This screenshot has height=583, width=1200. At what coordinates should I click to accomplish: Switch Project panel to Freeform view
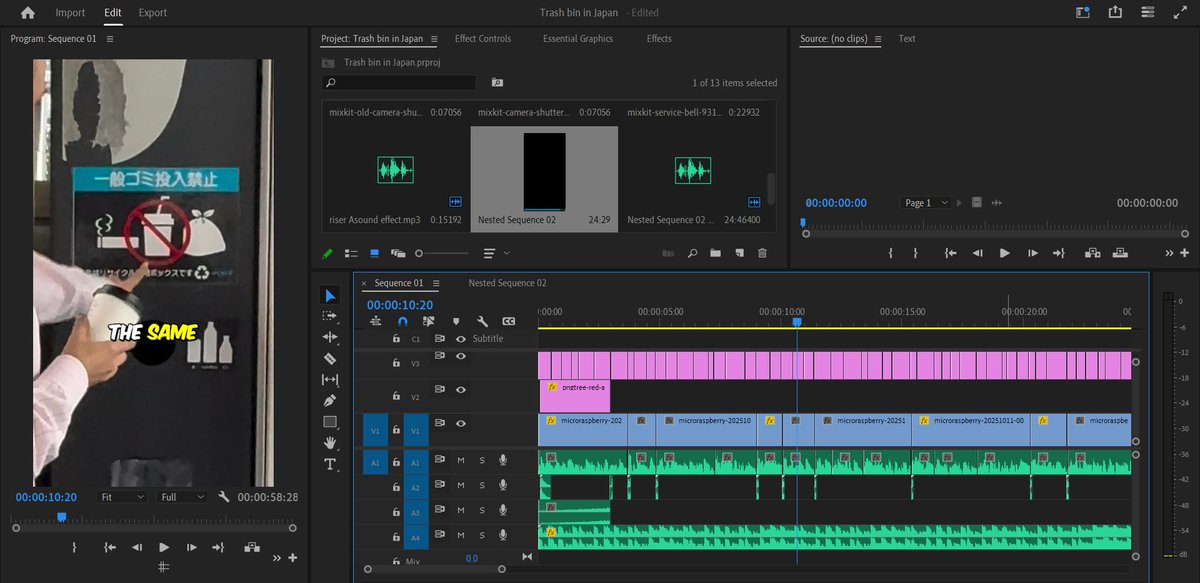[398, 253]
